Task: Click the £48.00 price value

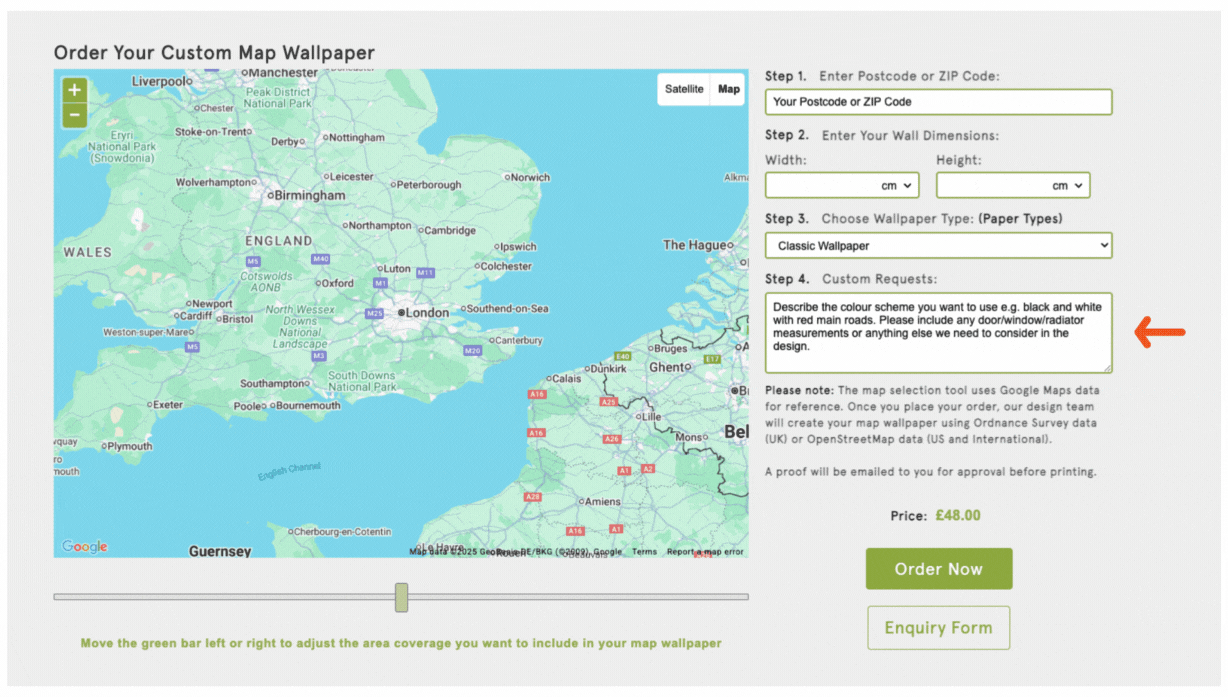Action: 958,516
